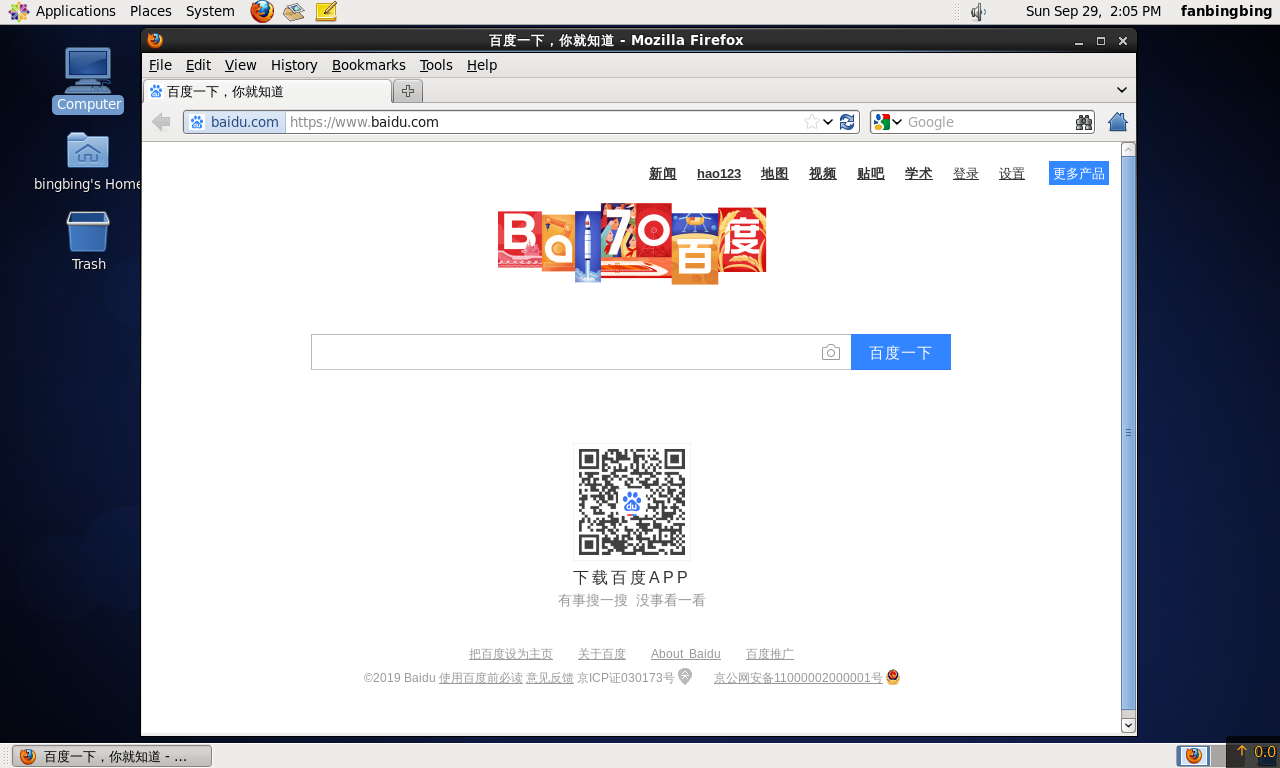This screenshot has height=768, width=1280.
Task: Open the mail client icon in top panel
Action: coord(293,11)
